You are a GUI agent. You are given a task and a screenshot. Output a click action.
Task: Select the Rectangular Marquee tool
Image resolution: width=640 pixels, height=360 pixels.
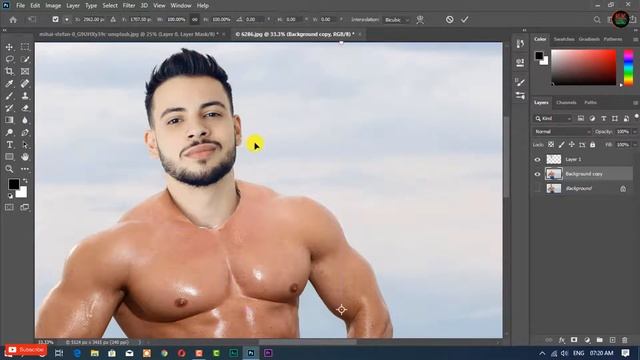(x=25, y=47)
